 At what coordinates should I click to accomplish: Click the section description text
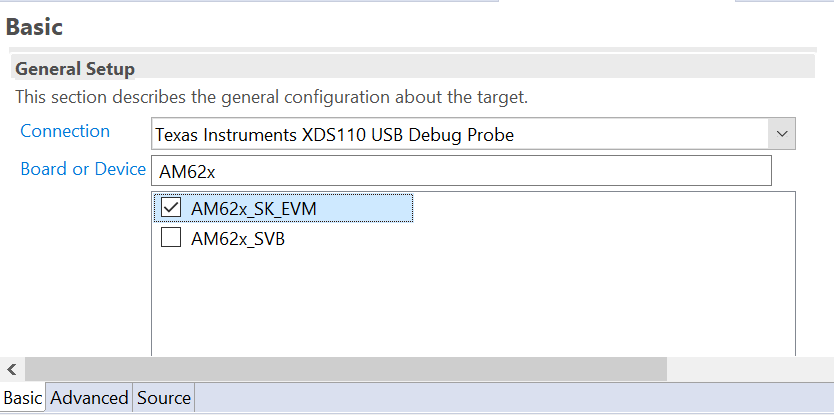coord(271,98)
